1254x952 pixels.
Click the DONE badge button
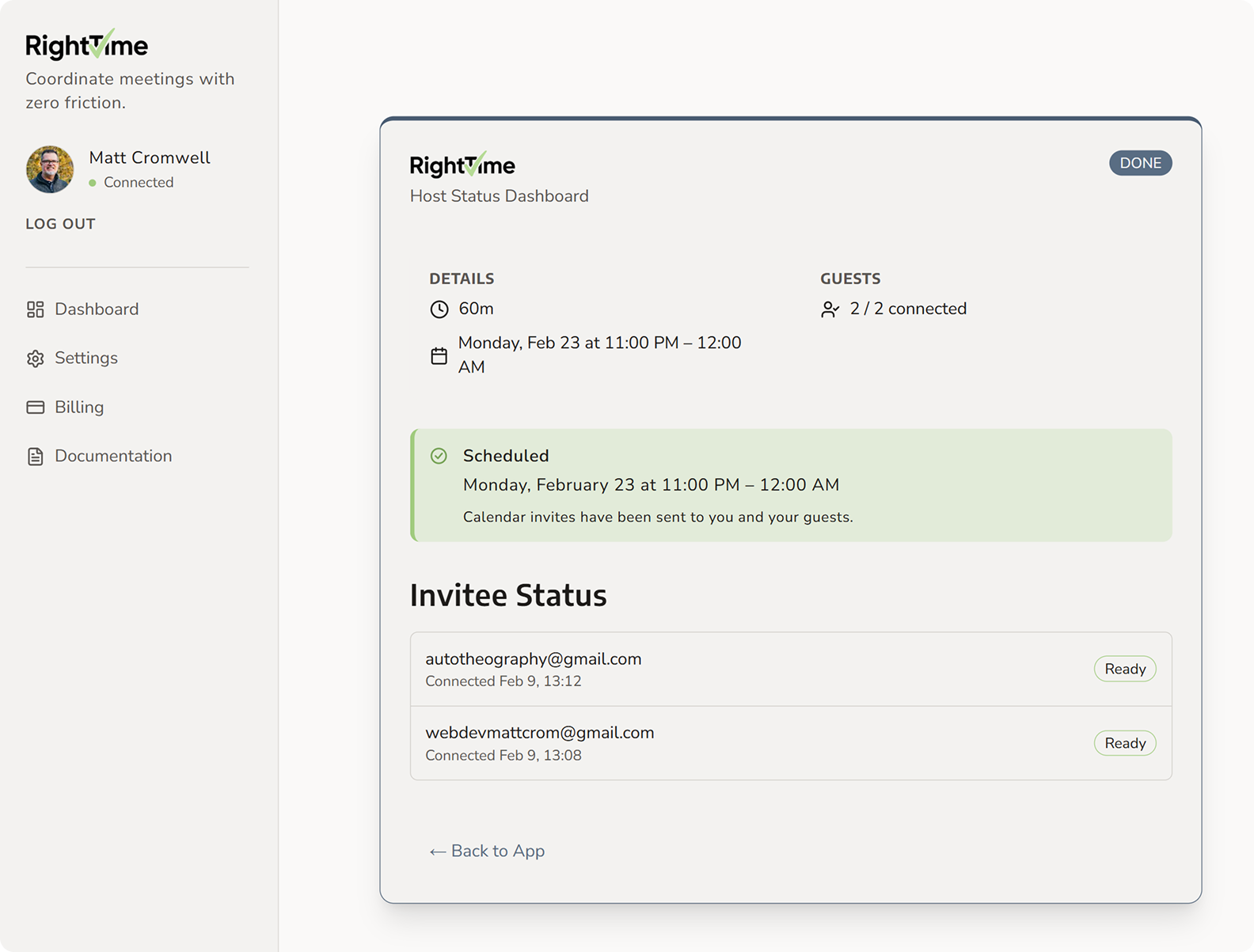pos(1140,163)
